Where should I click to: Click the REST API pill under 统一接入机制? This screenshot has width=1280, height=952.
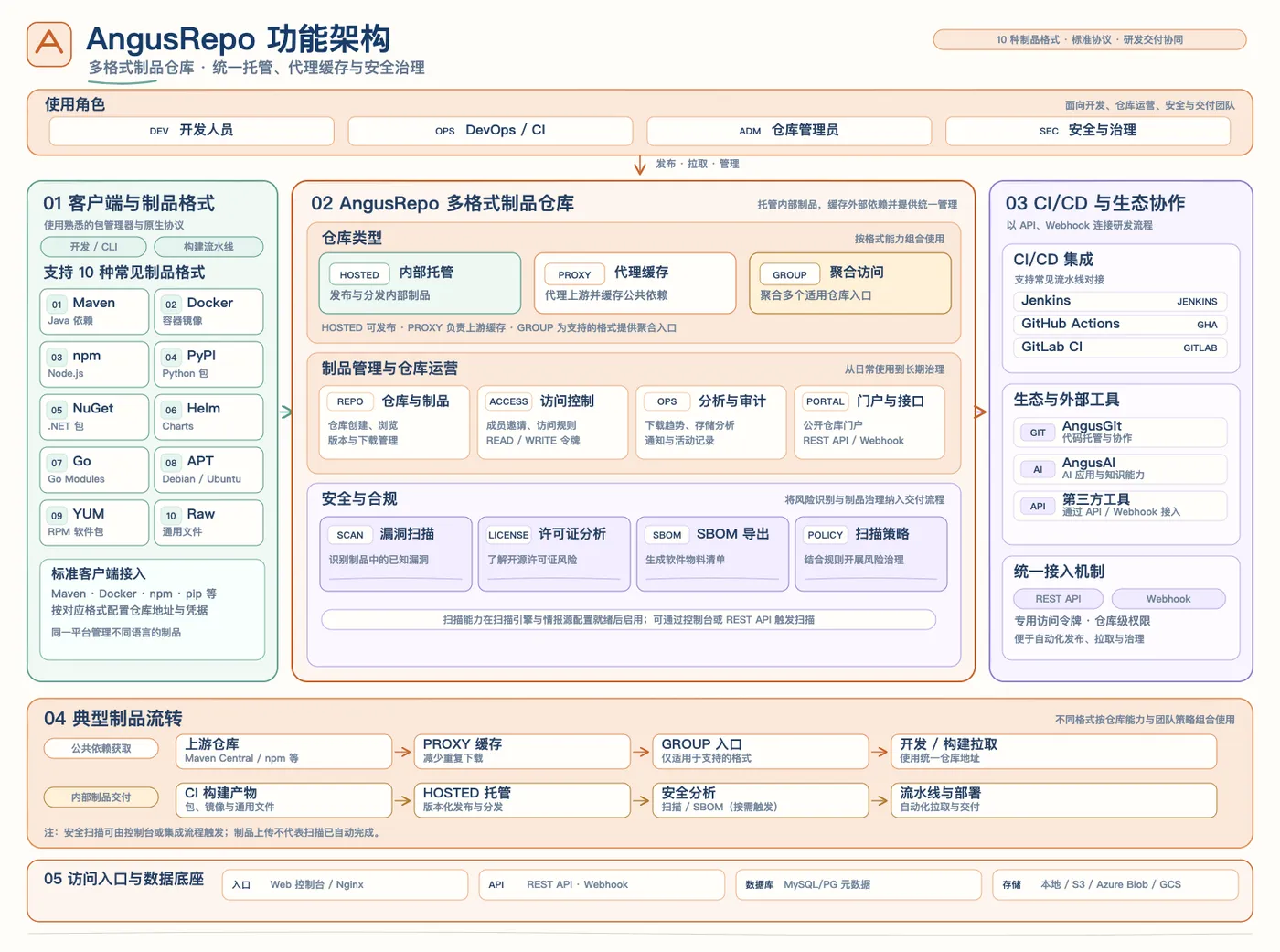1058,599
